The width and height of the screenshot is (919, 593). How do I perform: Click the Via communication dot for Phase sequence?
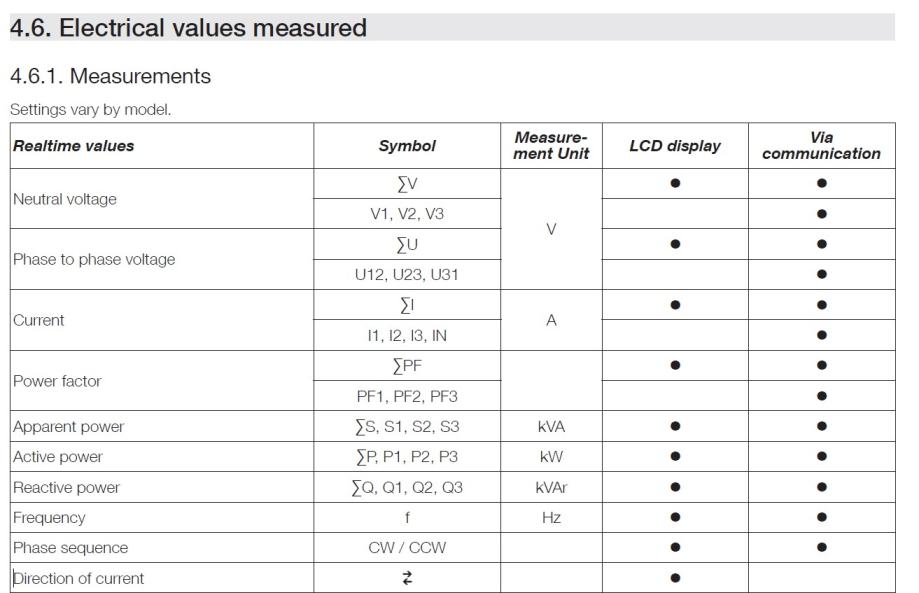pyautogui.click(x=821, y=548)
